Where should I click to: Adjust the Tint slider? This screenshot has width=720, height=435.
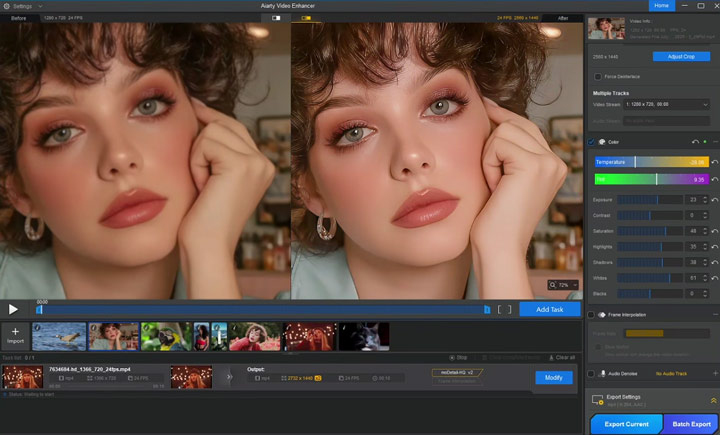click(652, 179)
